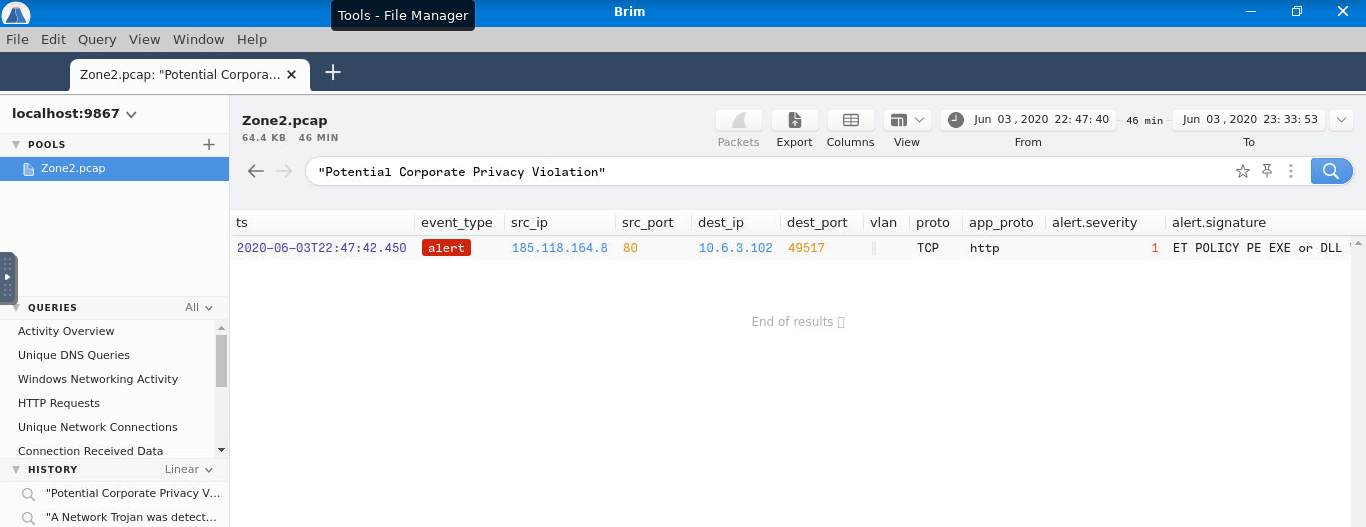
Task: Click the event_type column header
Action: 456,222
